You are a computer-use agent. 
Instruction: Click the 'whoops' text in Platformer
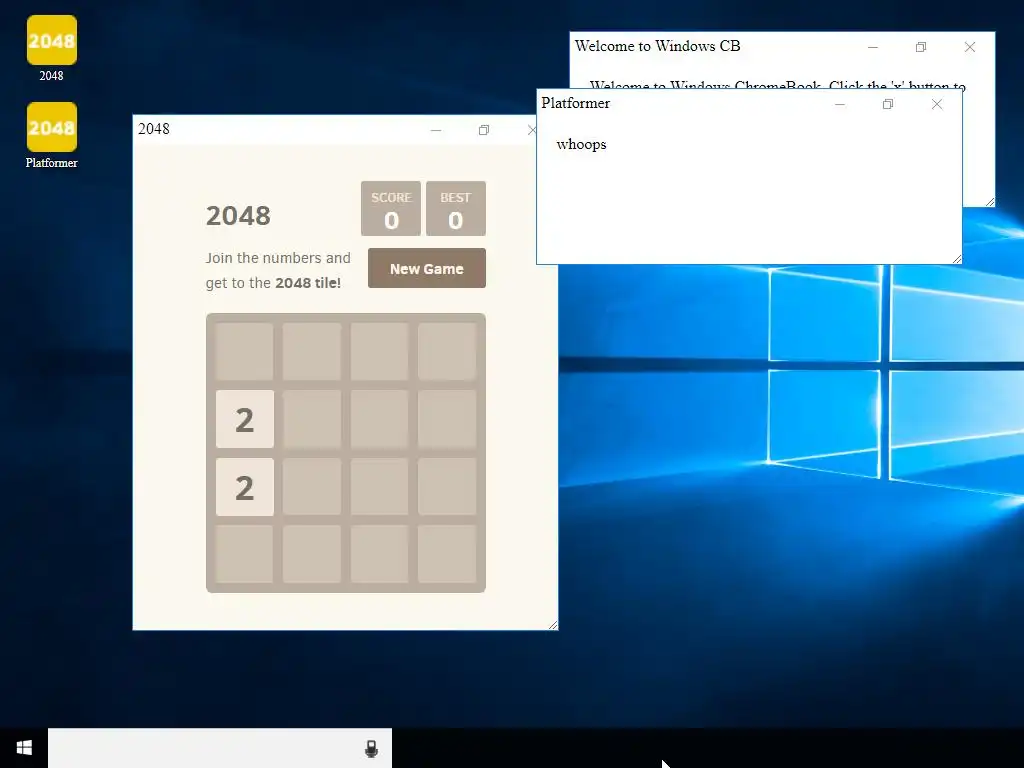(x=581, y=144)
